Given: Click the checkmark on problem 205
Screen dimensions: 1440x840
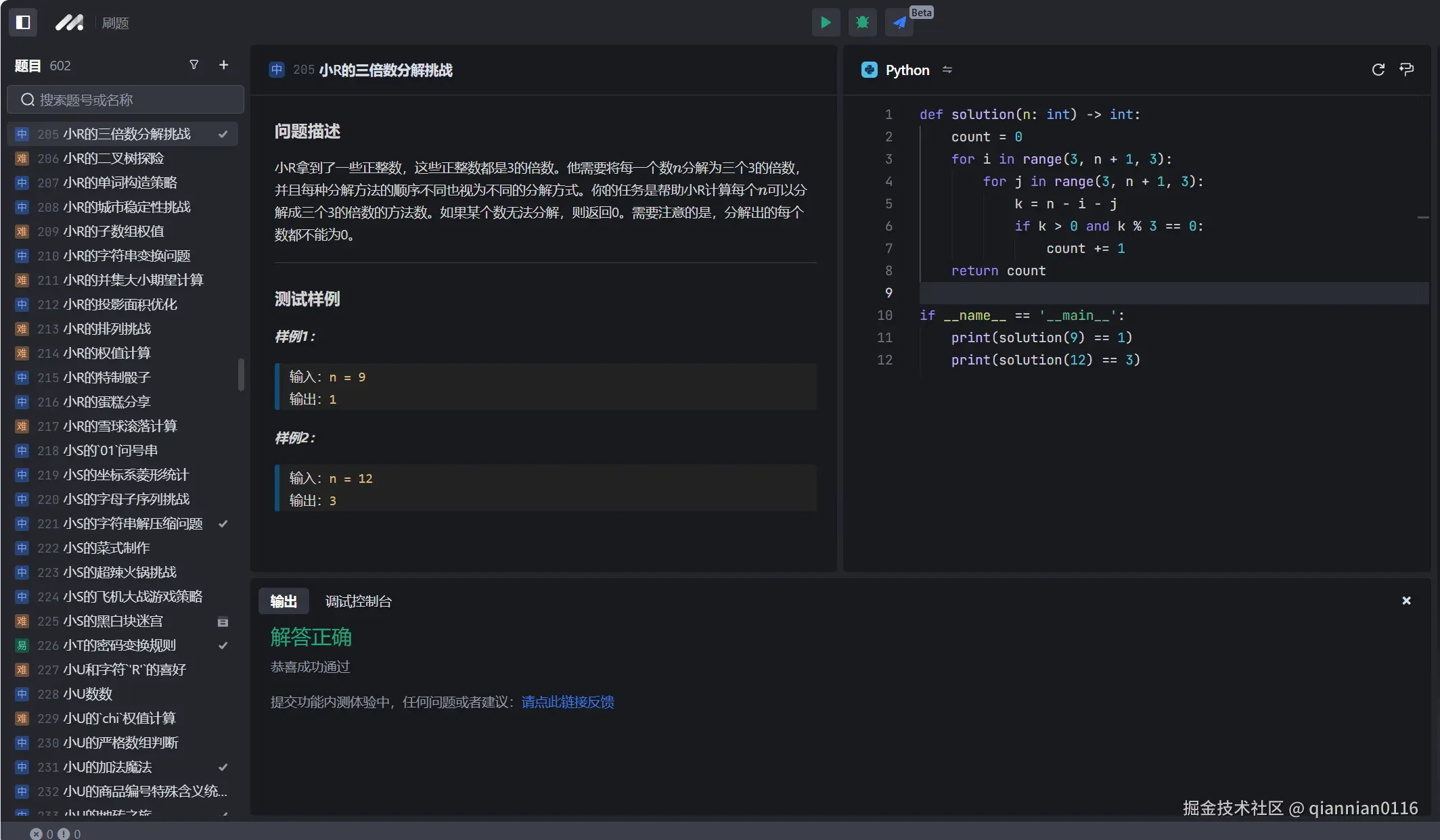Looking at the screenshot, I should click(x=223, y=134).
